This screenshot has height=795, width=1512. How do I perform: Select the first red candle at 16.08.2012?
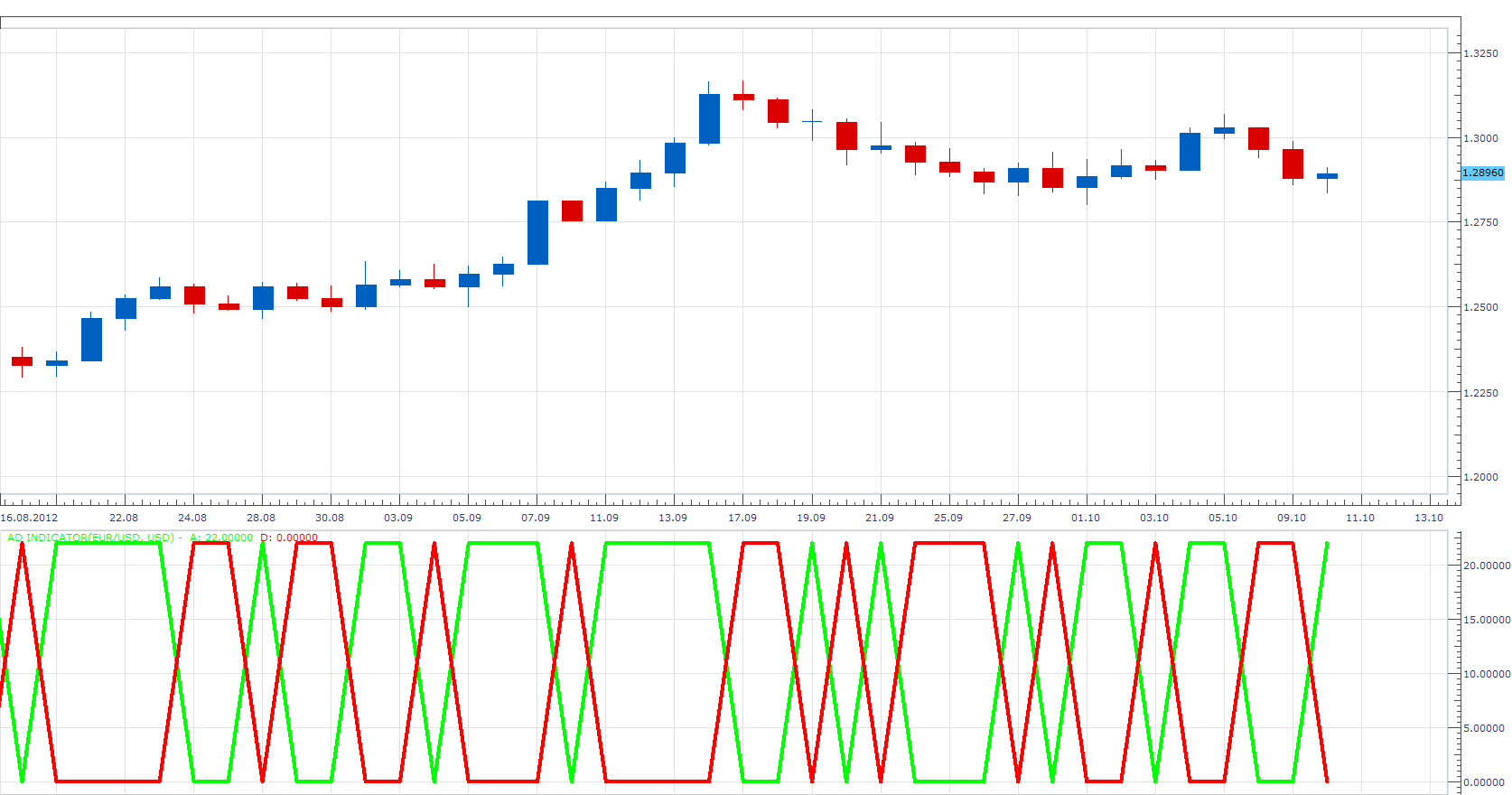pos(22,361)
